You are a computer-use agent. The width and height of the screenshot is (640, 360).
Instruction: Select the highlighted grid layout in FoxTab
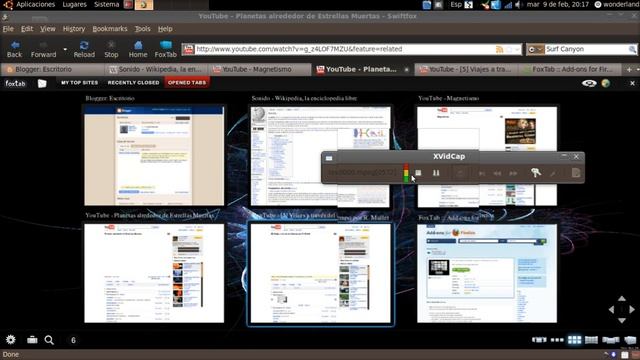click(575, 340)
